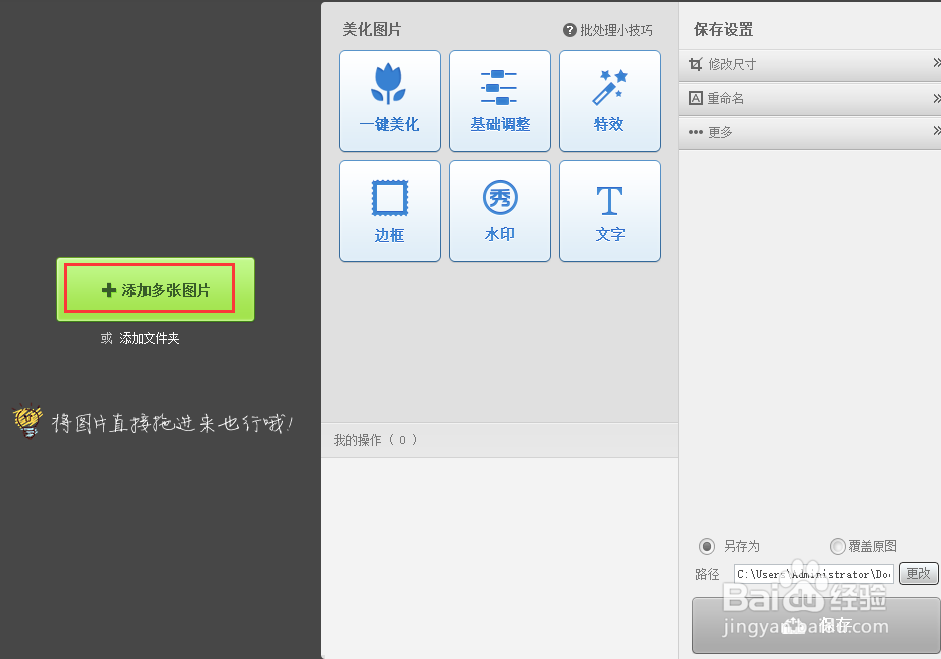
Task: Open the 边框 (border) tool
Action: tap(389, 210)
